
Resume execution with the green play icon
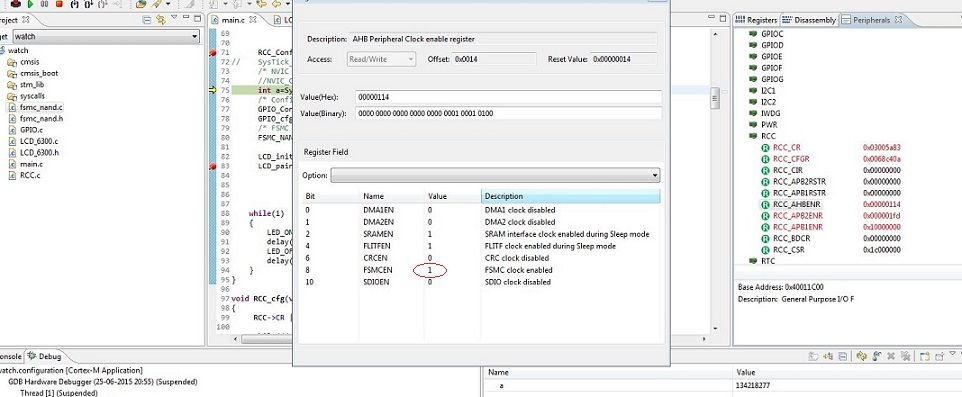(x=30, y=4)
